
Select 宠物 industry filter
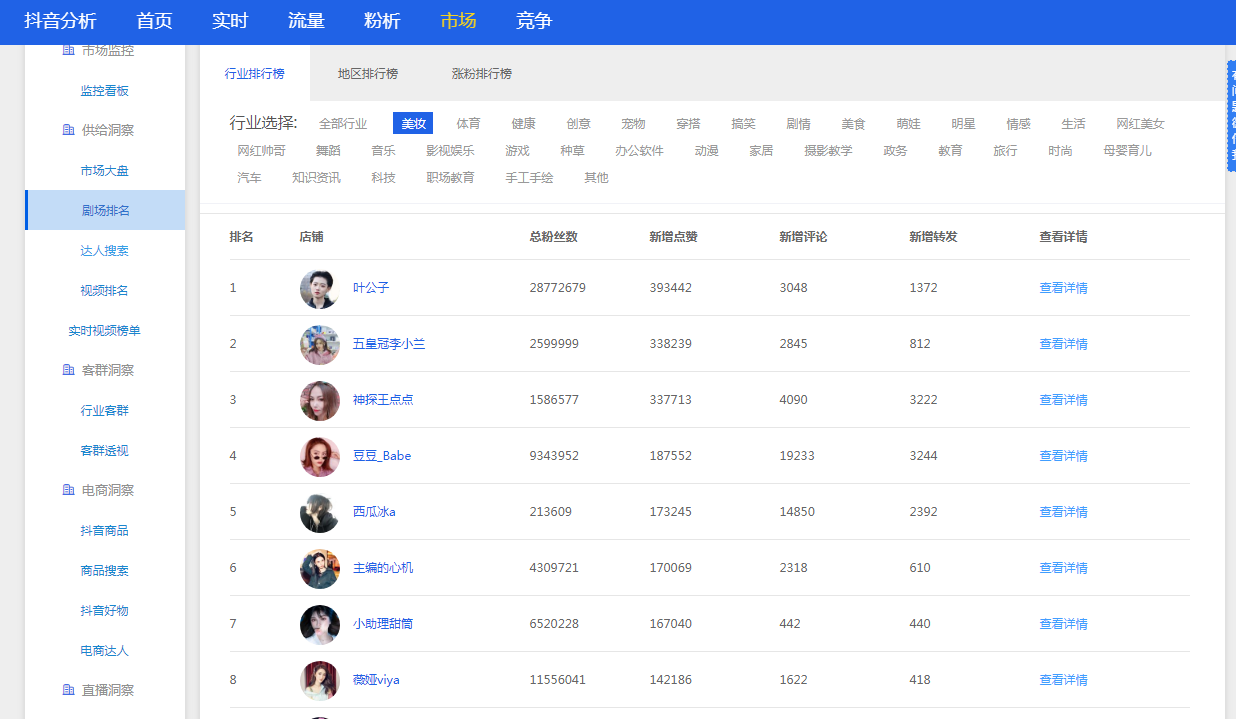point(633,124)
